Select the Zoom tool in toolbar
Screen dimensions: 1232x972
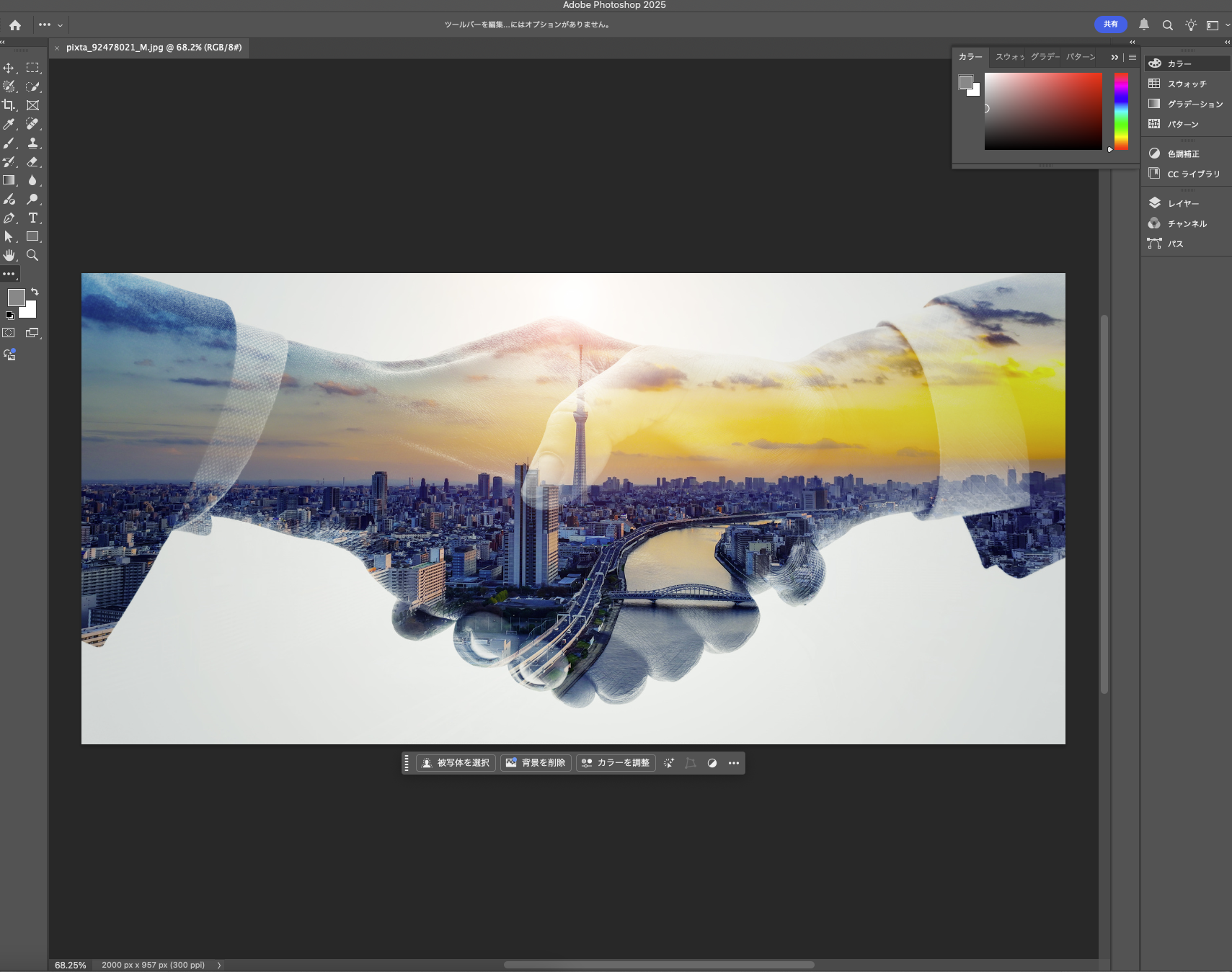coord(32,255)
